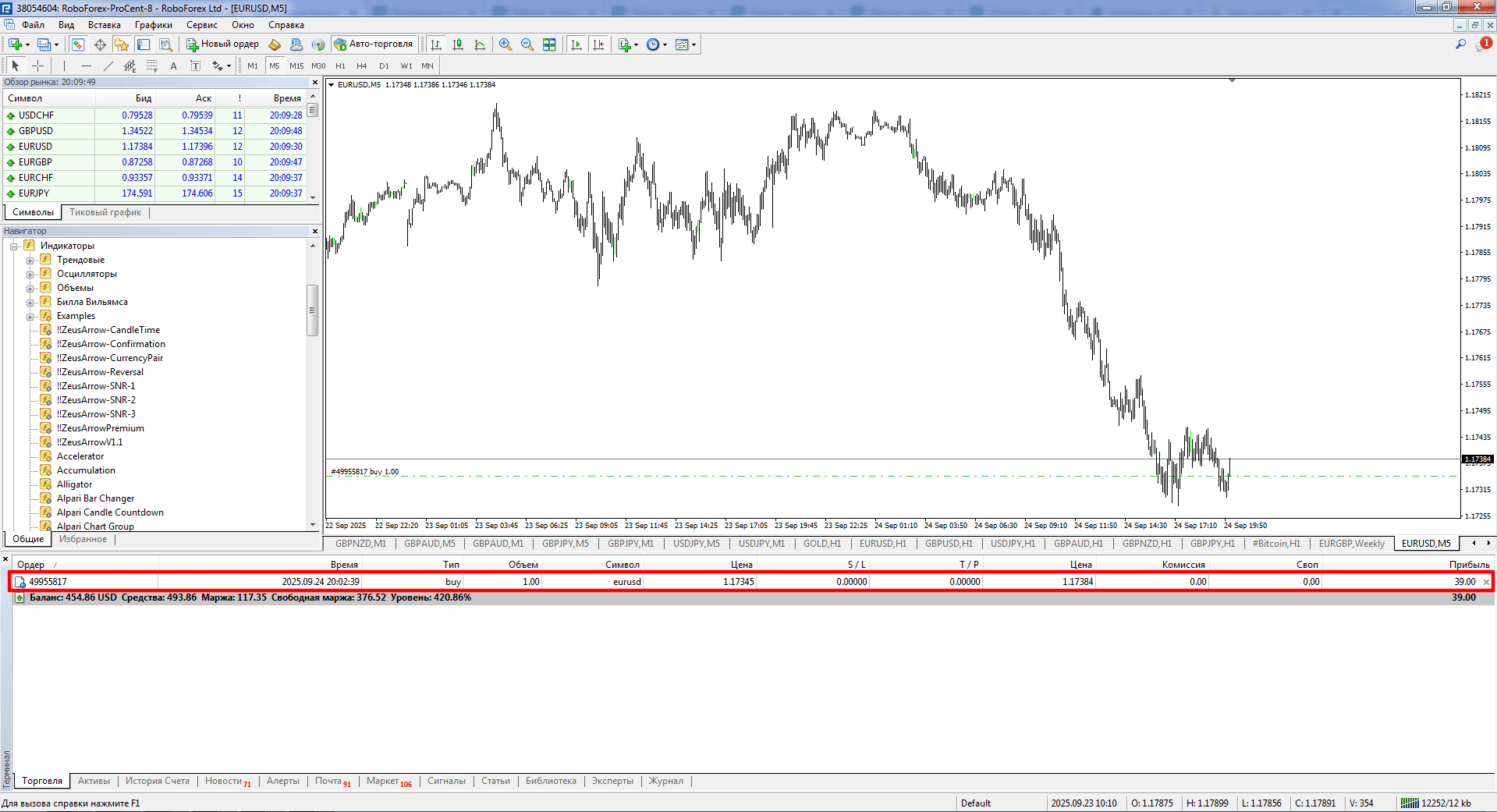Select the Fibonacci retracement tool
1497x812 pixels.
pos(152,66)
